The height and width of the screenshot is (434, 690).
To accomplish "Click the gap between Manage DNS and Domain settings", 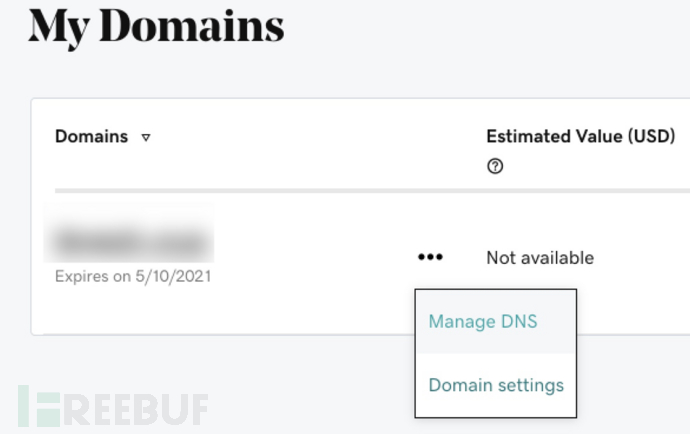I will [x=496, y=353].
